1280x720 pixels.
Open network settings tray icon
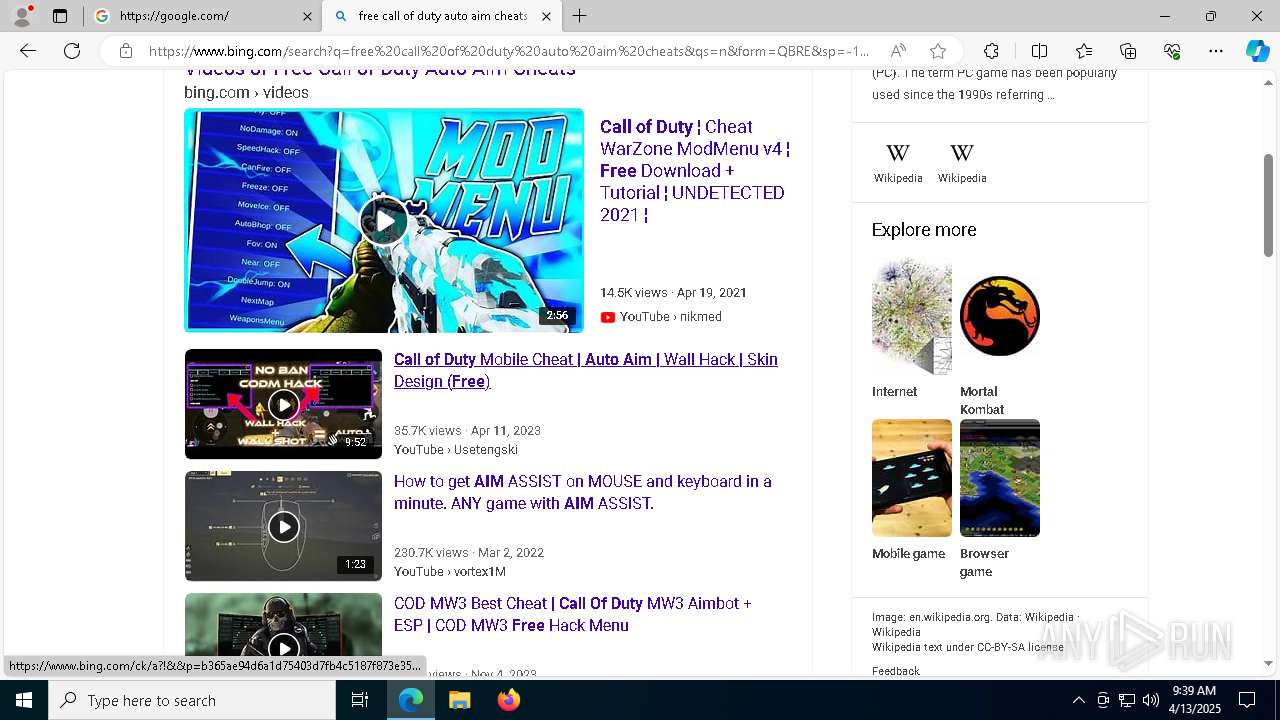[1127, 700]
